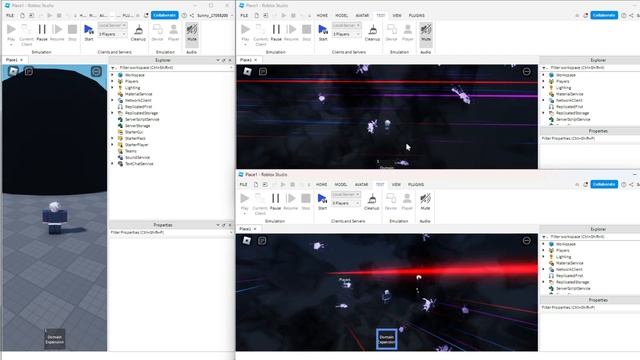The height and width of the screenshot is (360, 640).
Task: Open VIEW tab in top-right window
Action: [x=397, y=16]
